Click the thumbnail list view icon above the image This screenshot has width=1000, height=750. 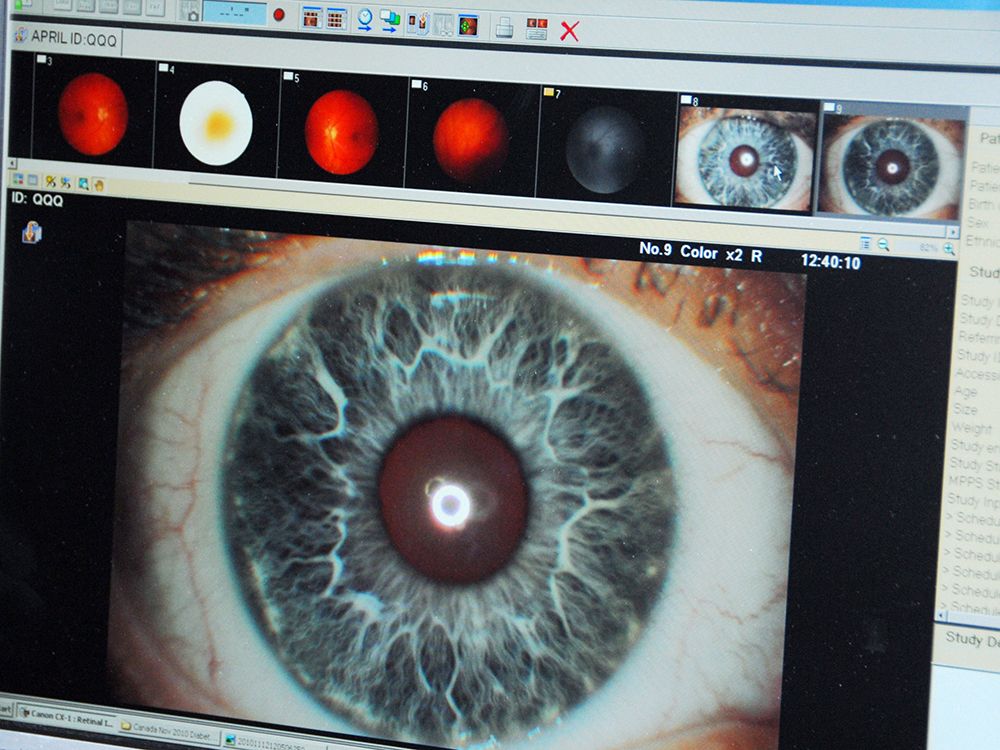(865, 241)
